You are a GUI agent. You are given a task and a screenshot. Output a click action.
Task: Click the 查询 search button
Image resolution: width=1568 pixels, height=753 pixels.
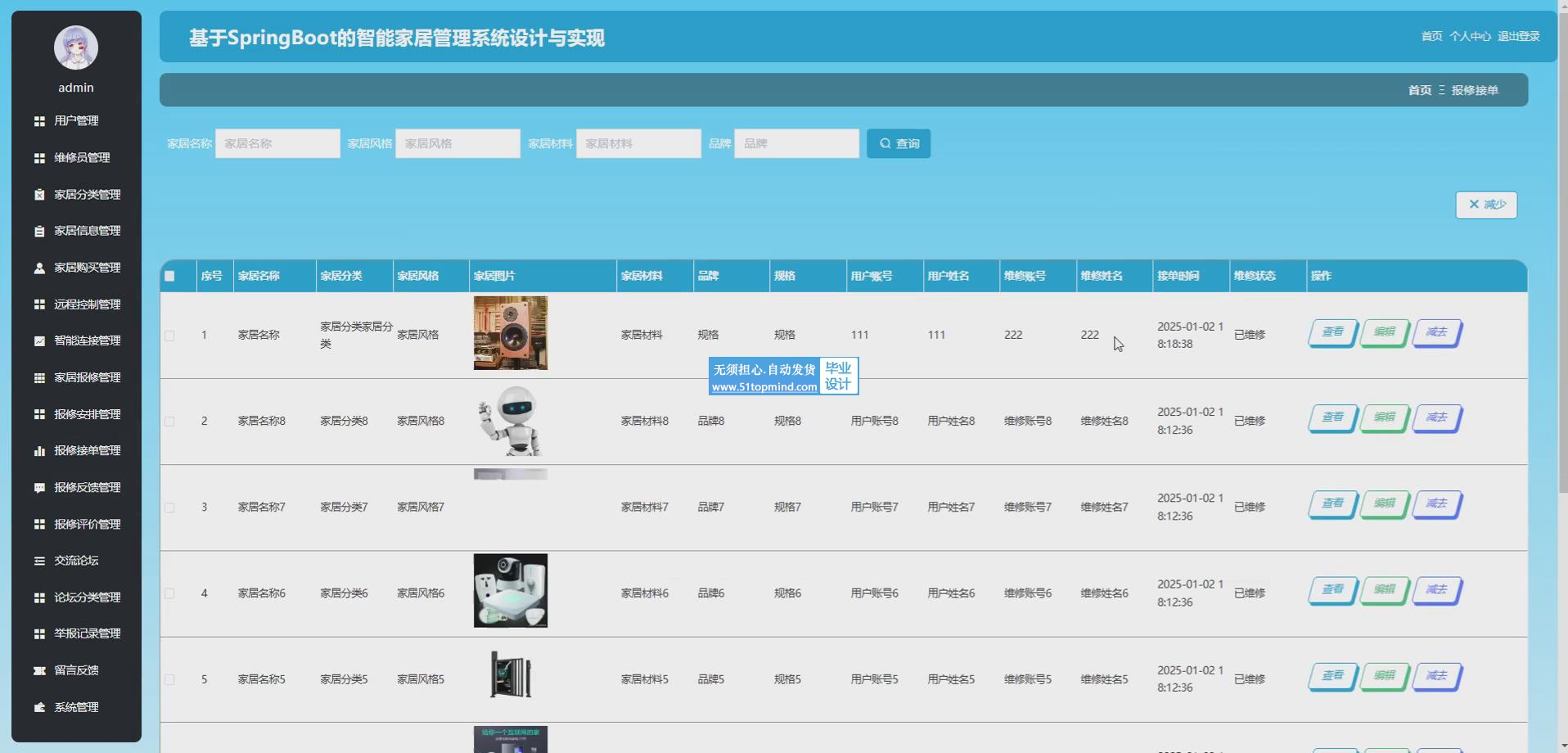899,144
